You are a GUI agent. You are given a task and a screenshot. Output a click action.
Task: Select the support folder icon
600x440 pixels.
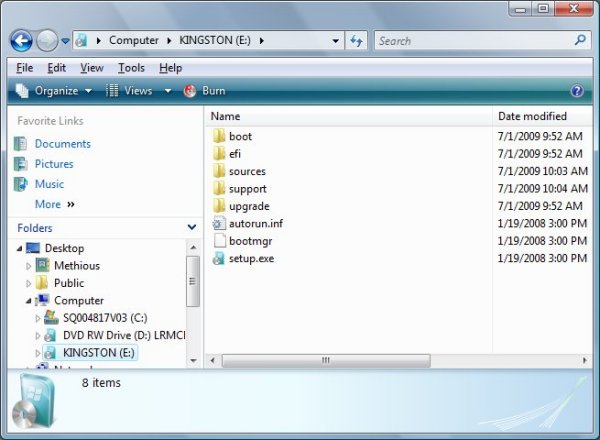(x=219, y=189)
